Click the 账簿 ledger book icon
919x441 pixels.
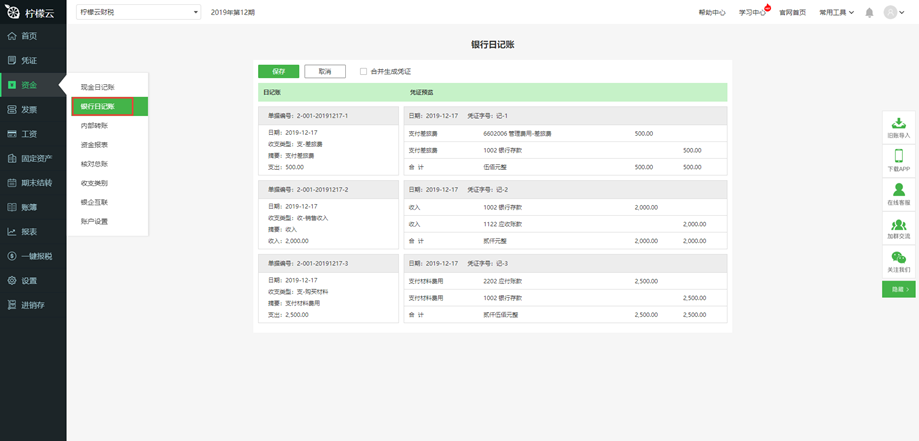(12, 207)
